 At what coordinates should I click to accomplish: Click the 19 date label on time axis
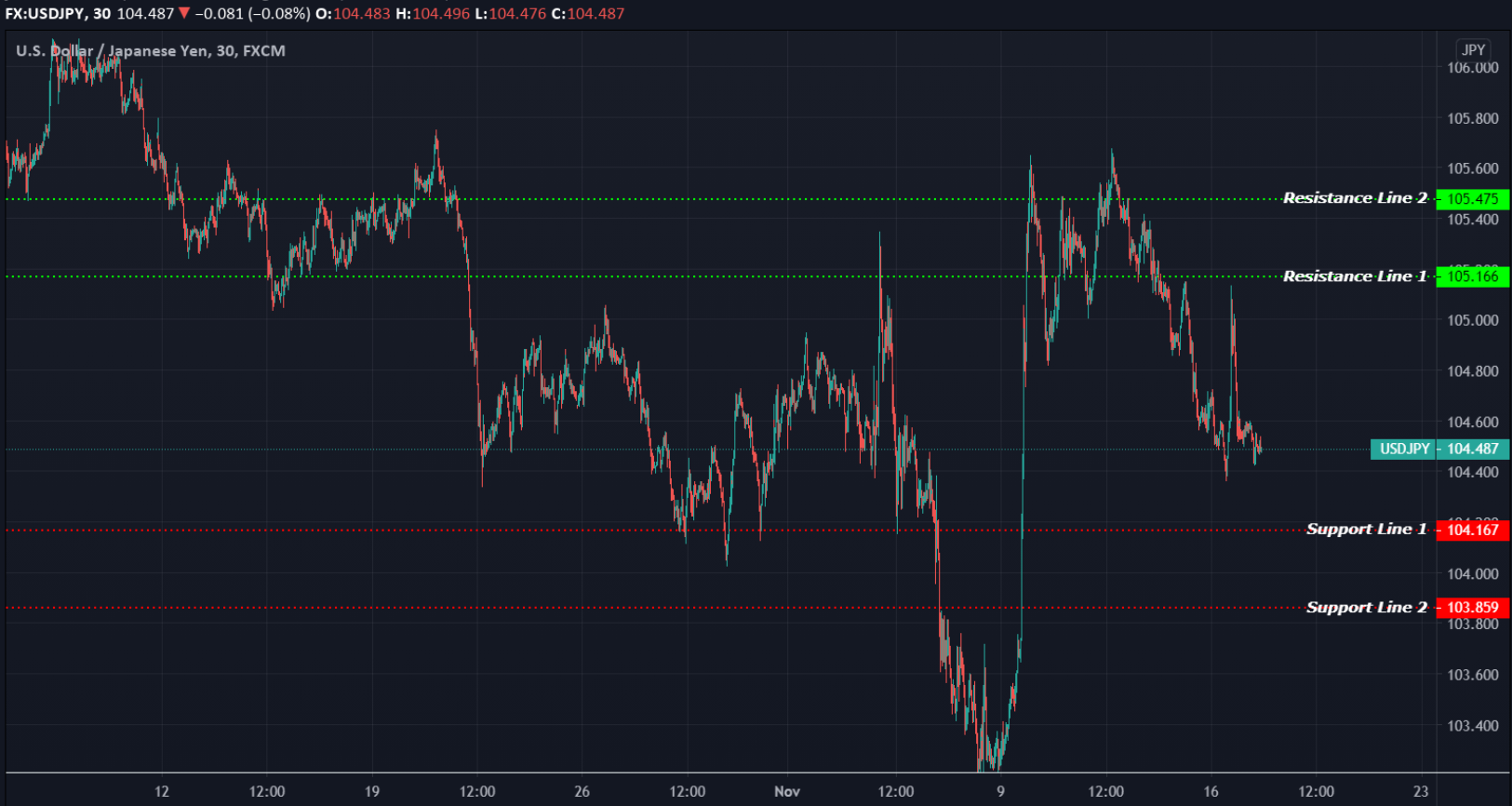[x=372, y=792]
